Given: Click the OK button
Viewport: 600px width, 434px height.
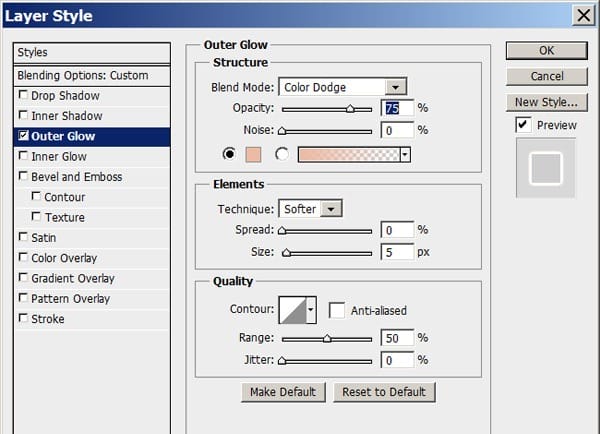Looking at the screenshot, I should coord(546,51).
